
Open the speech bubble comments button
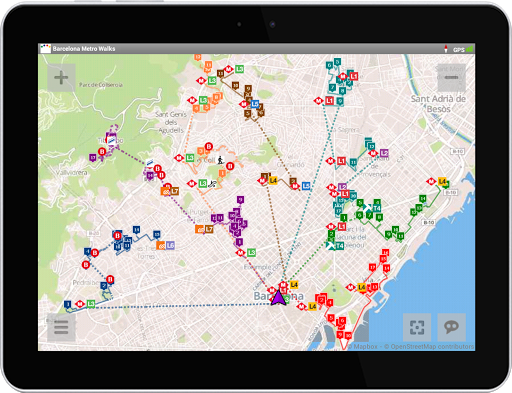(x=451, y=327)
